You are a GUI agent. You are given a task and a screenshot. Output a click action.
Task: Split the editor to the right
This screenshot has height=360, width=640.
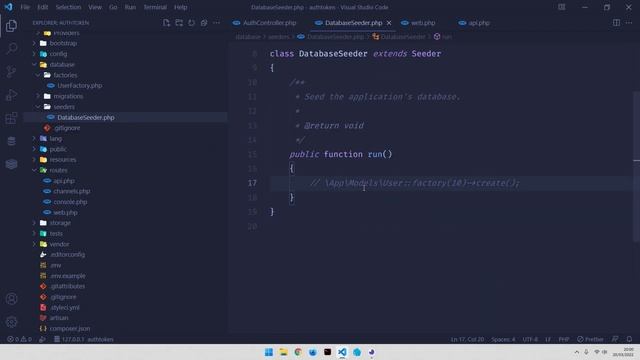(616, 23)
